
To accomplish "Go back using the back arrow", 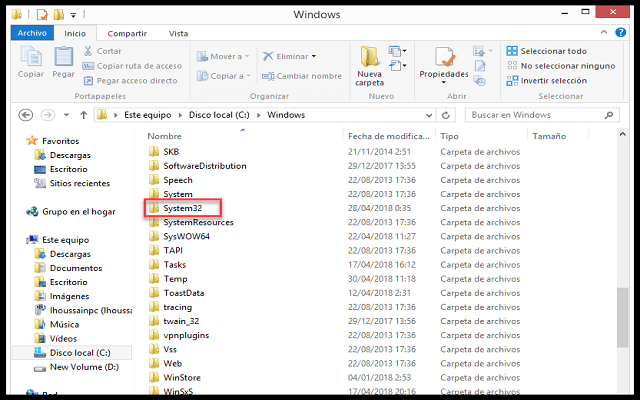I will coord(24,114).
